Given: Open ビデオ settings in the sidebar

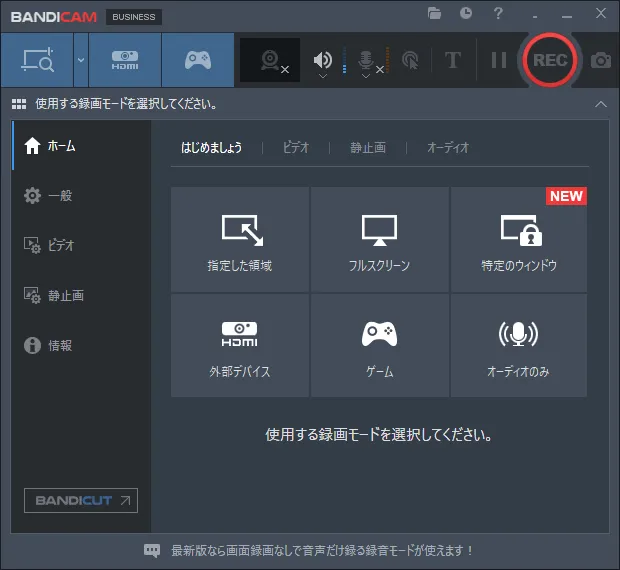Looking at the screenshot, I should click(x=81, y=245).
